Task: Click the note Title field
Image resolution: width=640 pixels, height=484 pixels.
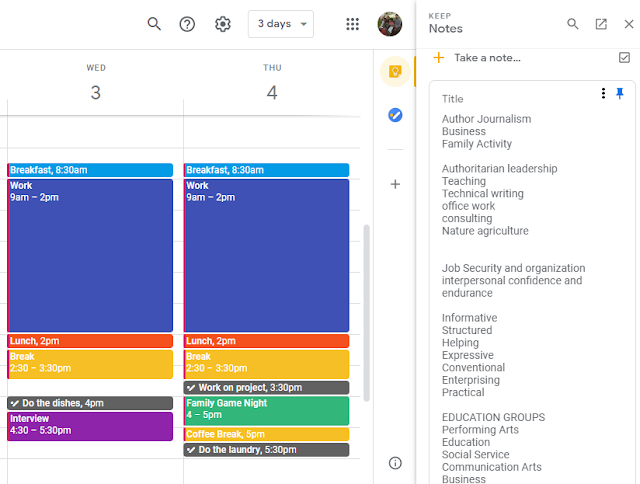Action: pyautogui.click(x=452, y=99)
